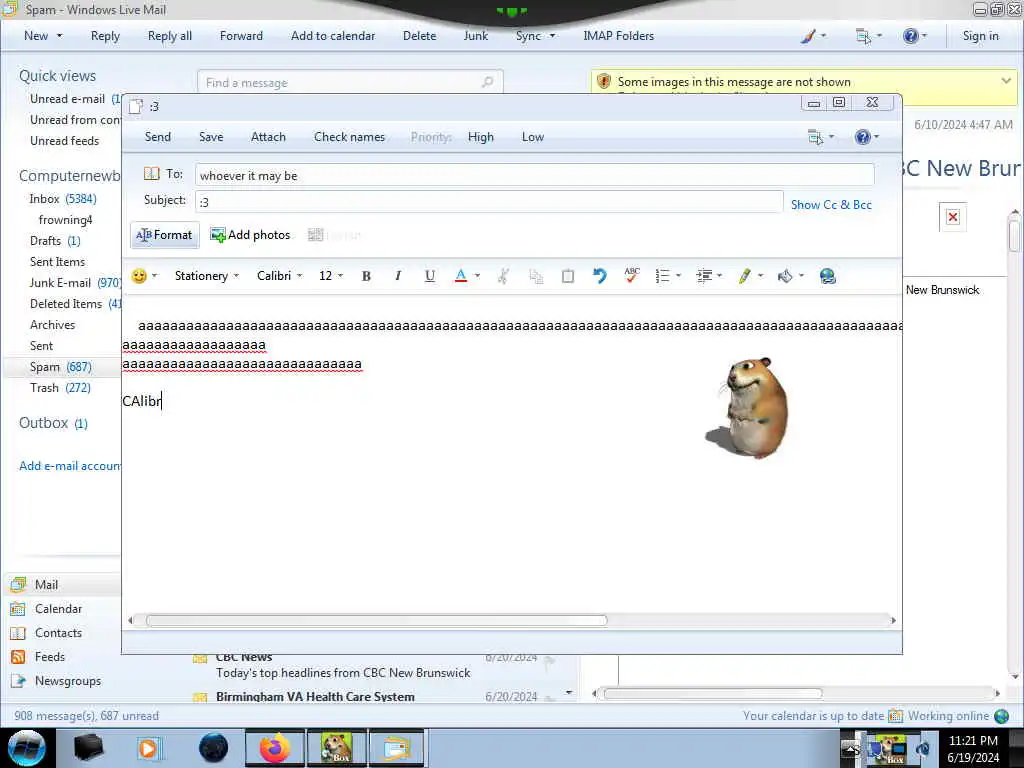Click the Undo arrow icon
Screen dimensions: 1024x768
[599, 276]
